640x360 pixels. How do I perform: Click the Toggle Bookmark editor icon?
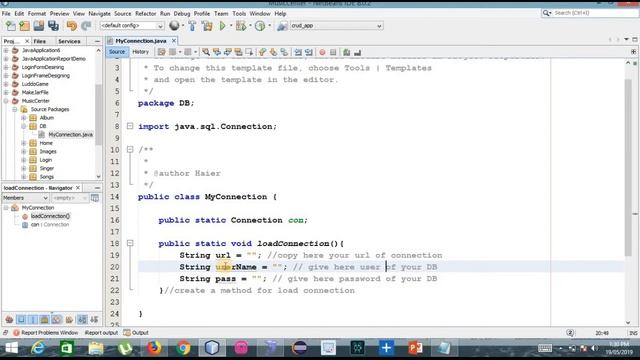284,52
